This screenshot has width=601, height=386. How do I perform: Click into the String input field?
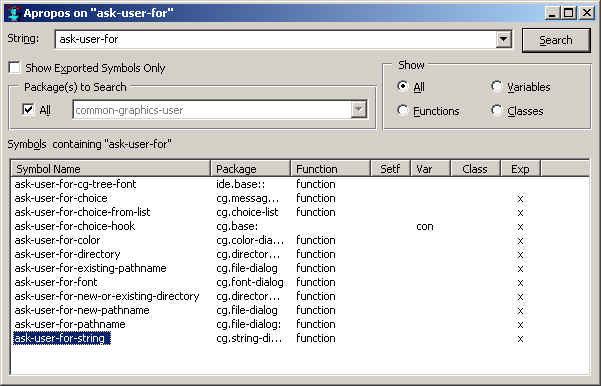(x=275, y=39)
